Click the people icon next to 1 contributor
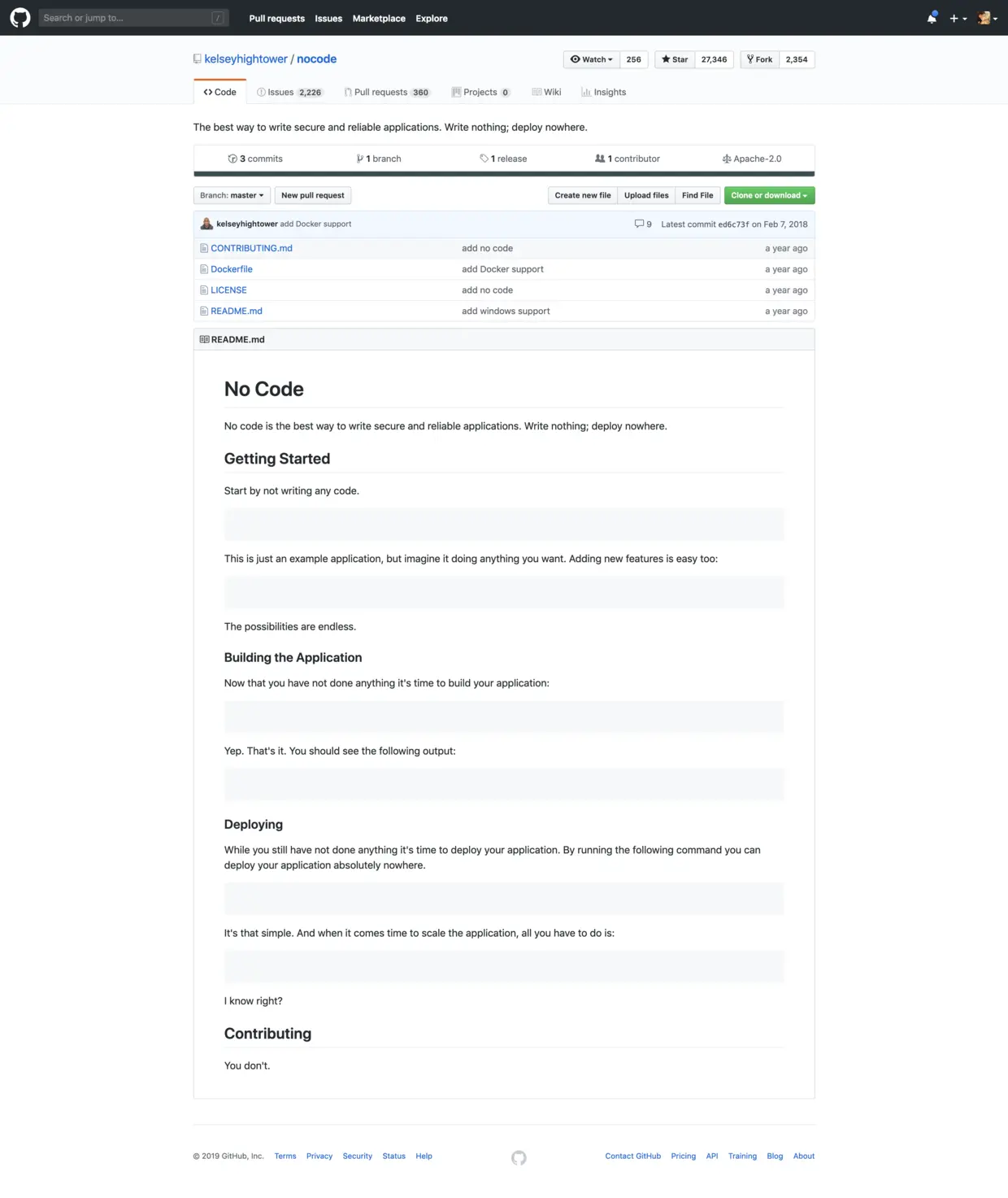The image size is (1008, 1198). [x=600, y=159]
